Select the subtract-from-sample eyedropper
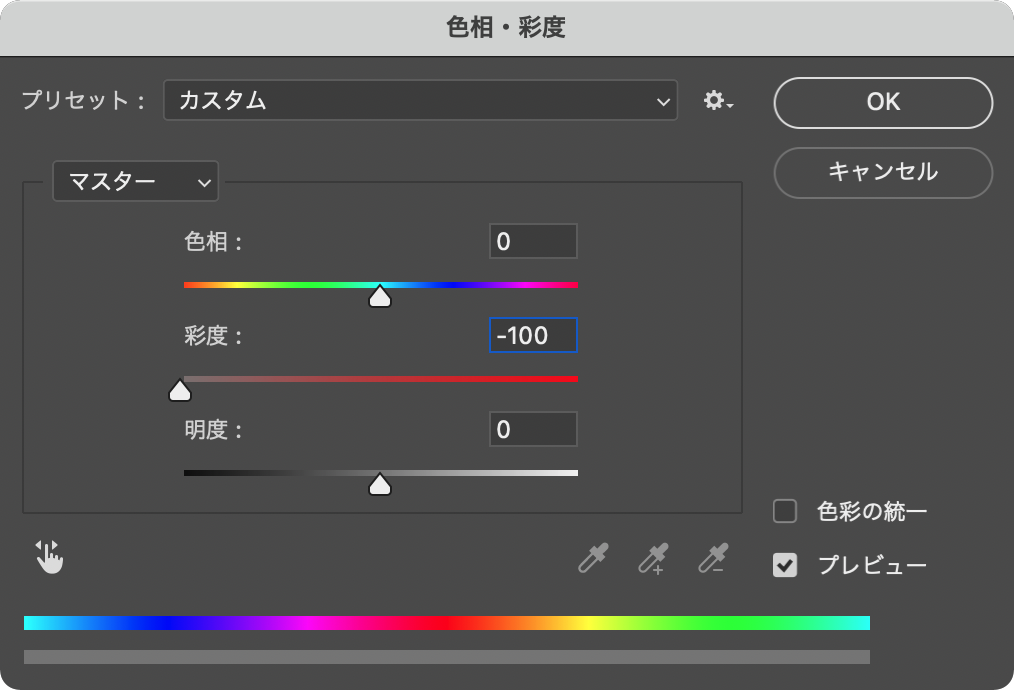Image resolution: width=1014 pixels, height=690 pixels. pos(713,558)
